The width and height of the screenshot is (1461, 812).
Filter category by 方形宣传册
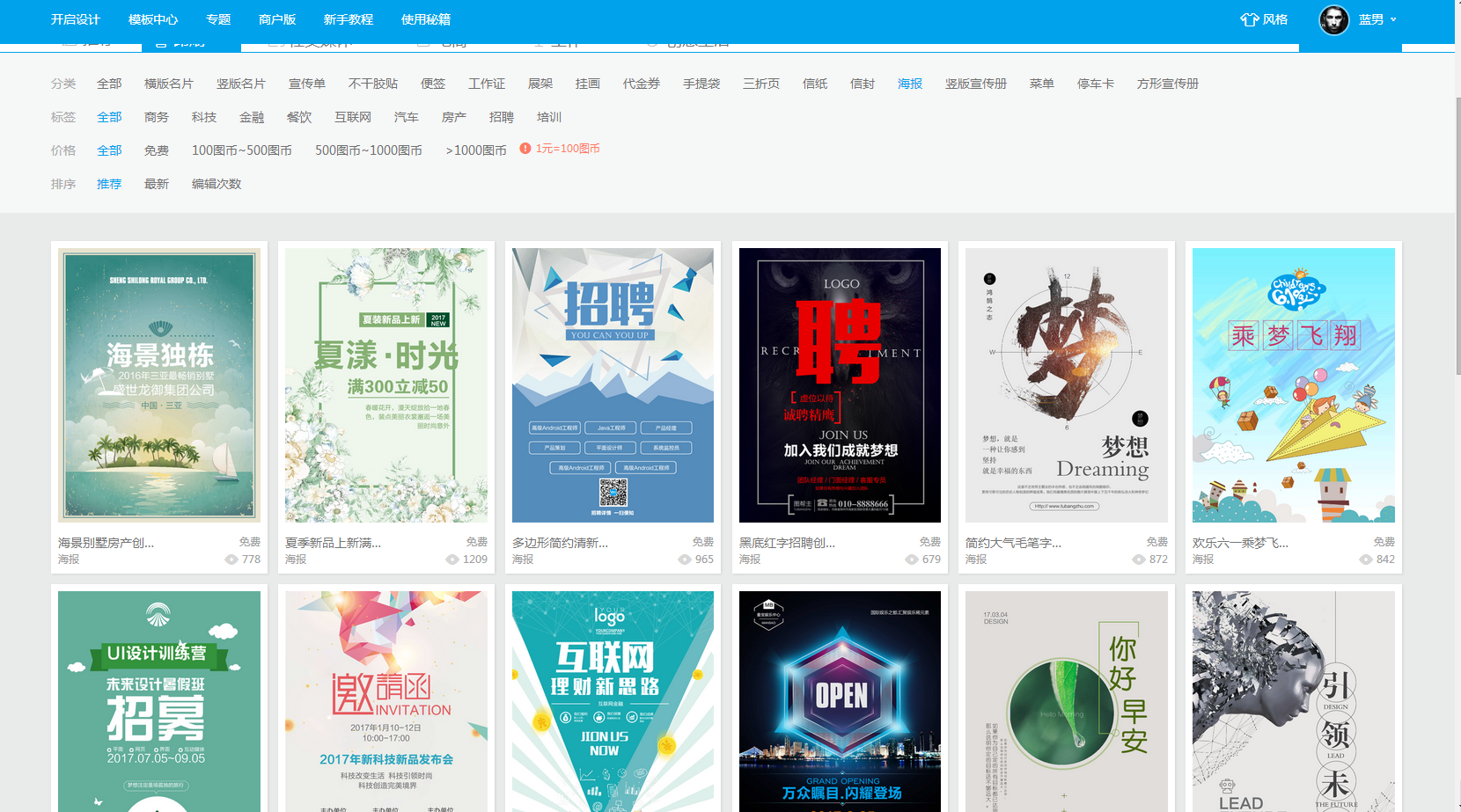click(1168, 84)
